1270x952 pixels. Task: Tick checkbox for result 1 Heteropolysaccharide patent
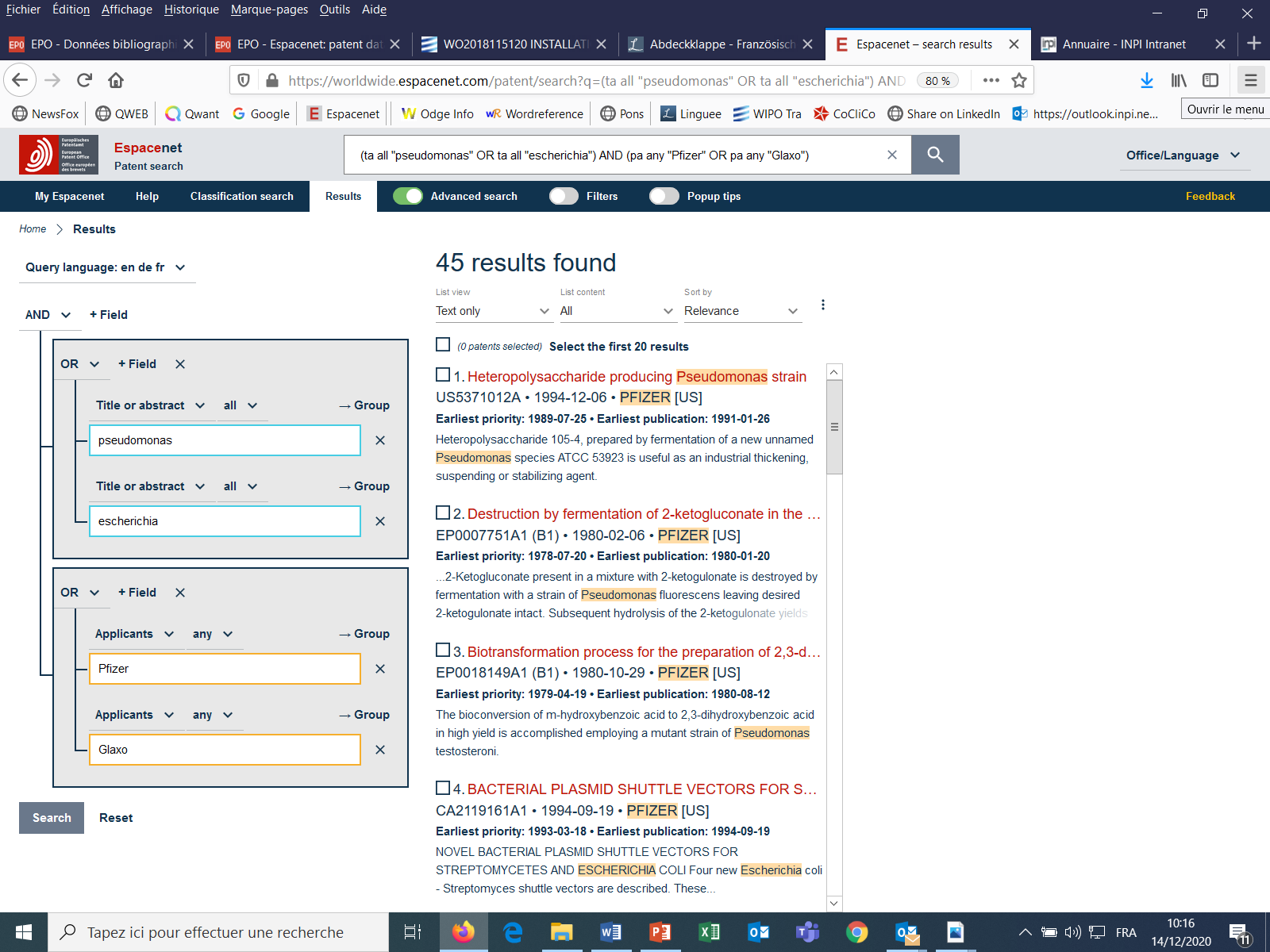coord(443,374)
